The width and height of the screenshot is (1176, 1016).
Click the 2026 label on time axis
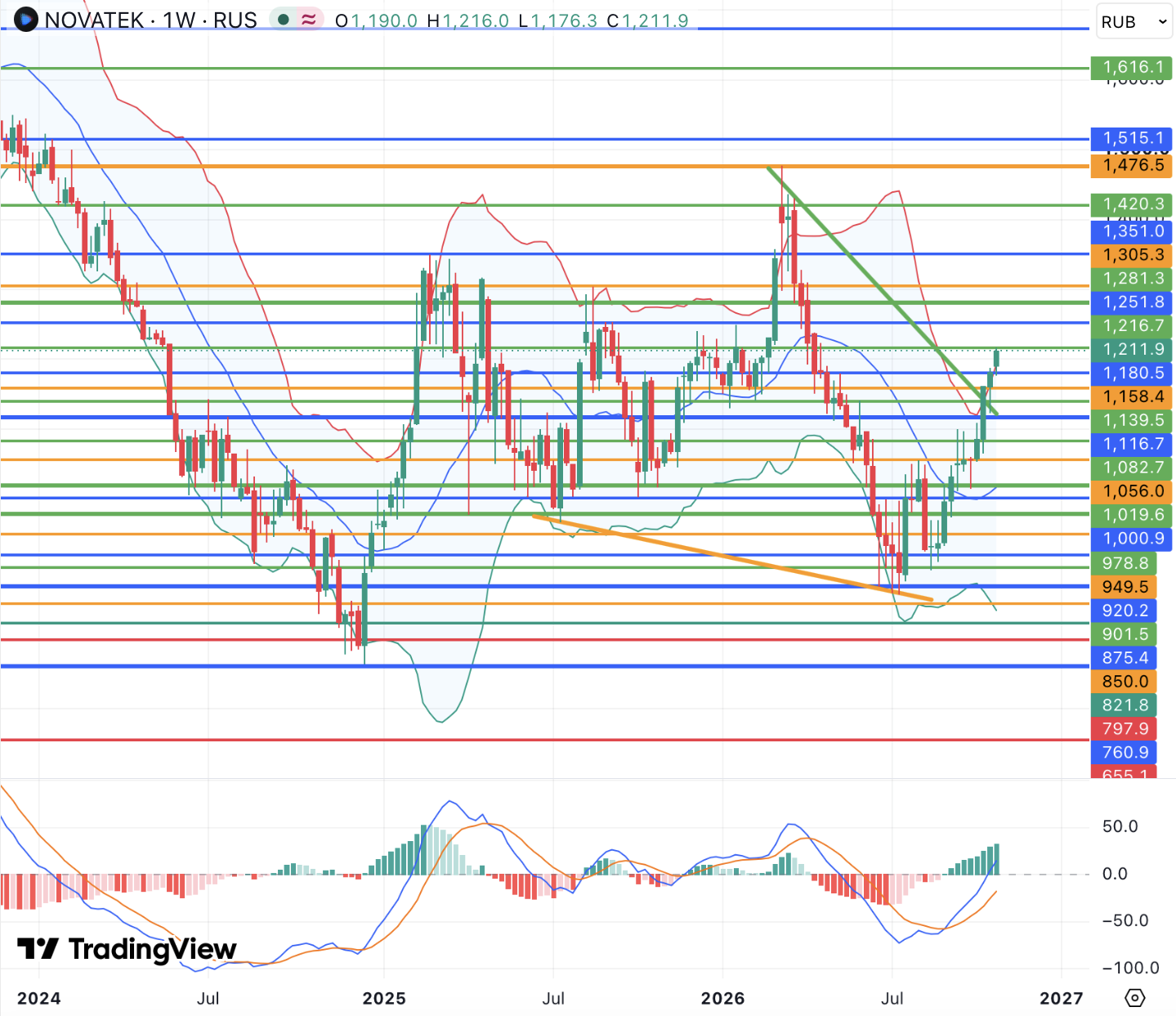(723, 999)
